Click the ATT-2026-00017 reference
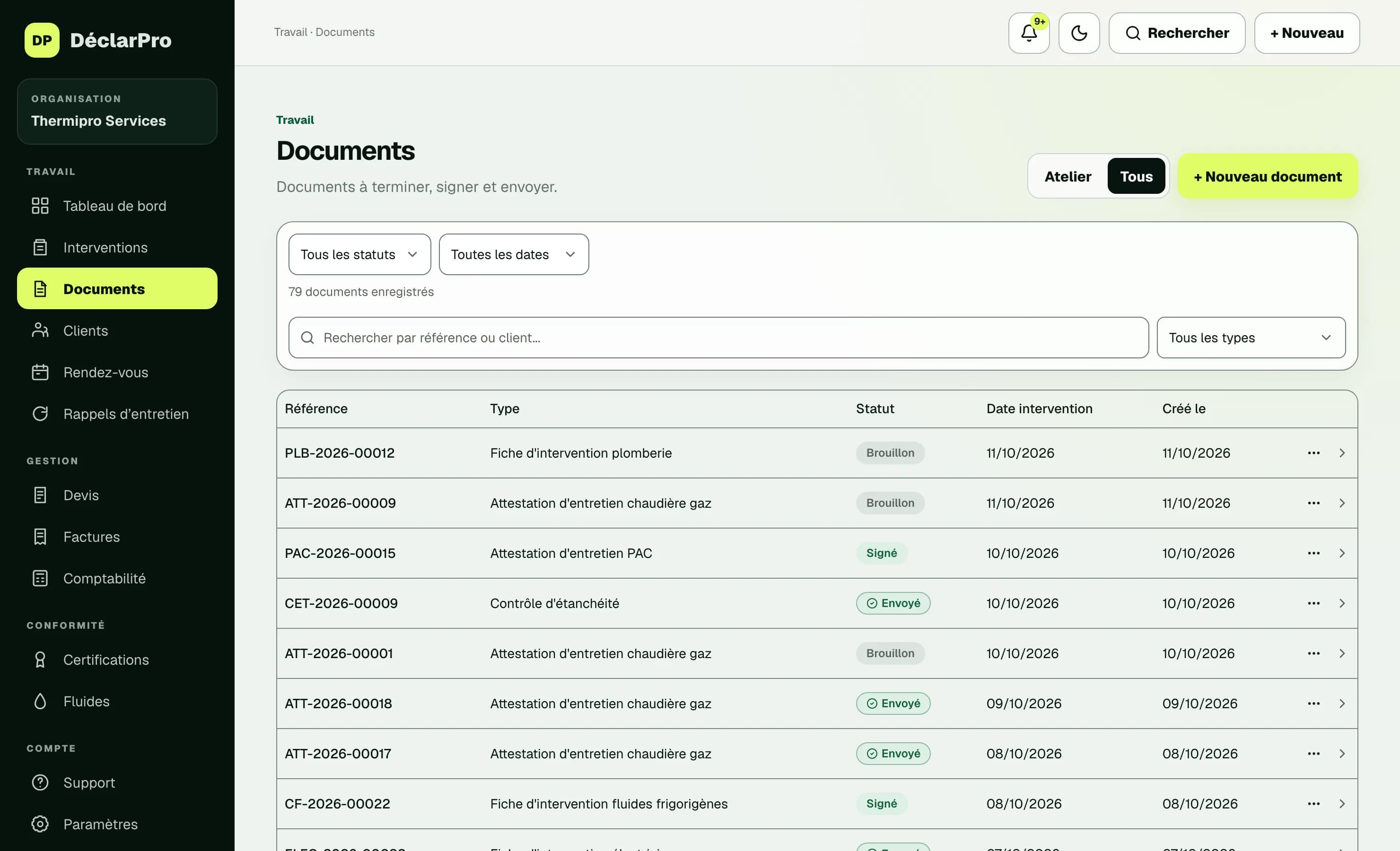 tap(338, 753)
